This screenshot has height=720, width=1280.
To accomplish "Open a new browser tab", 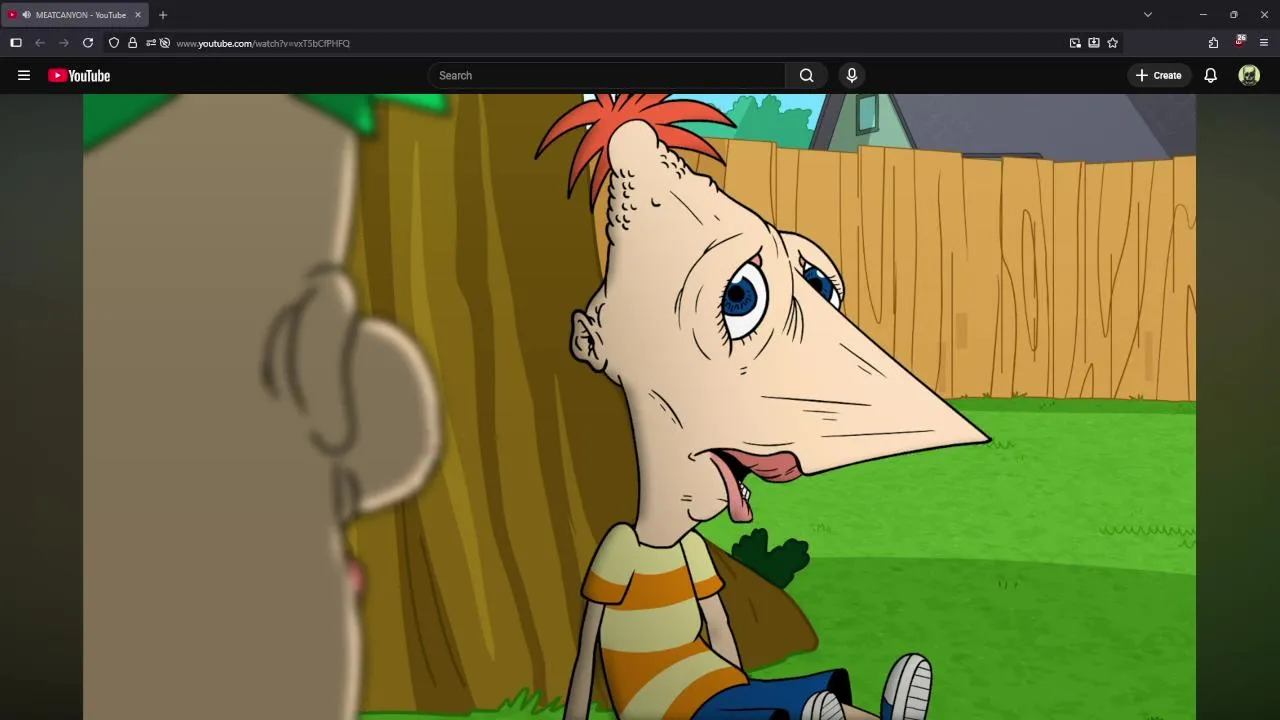I will (x=163, y=15).
